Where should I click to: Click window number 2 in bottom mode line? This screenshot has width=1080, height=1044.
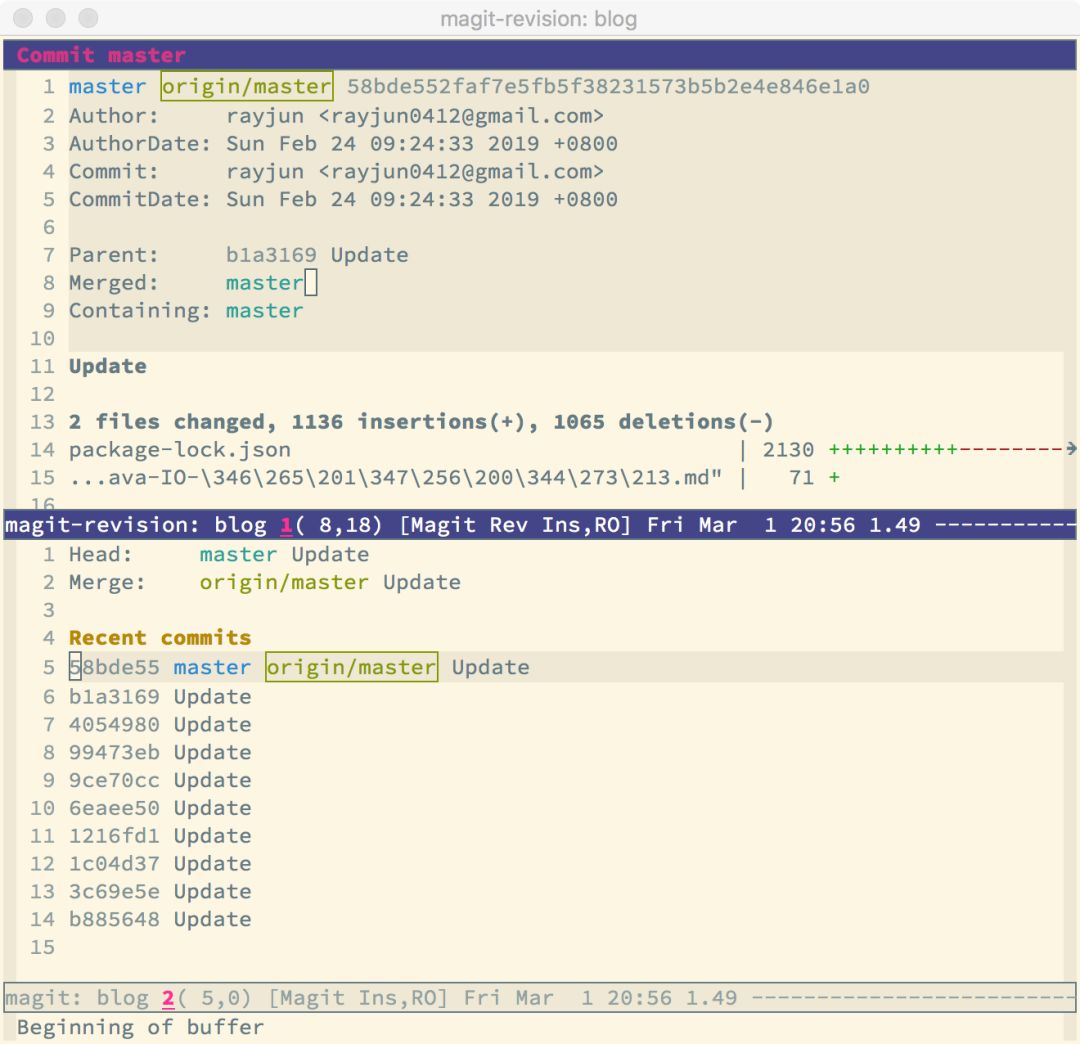tap(168, 997)
